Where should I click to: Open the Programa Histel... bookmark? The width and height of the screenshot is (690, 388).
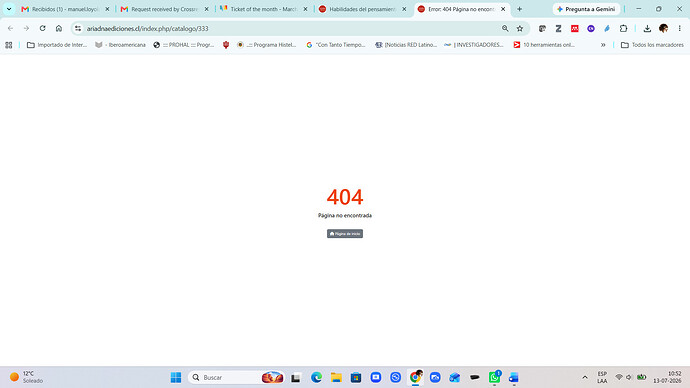(266, 45)
